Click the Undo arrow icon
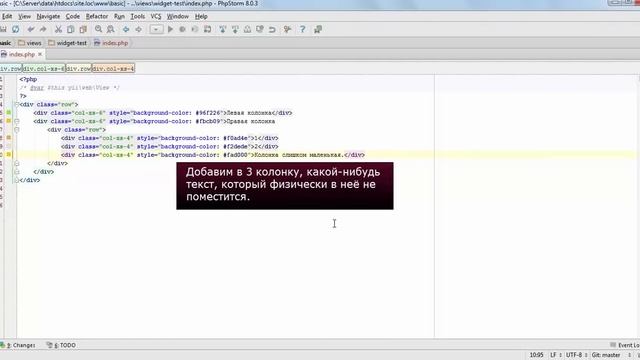The height and width of the screenshot is (360, 640). 31,29
